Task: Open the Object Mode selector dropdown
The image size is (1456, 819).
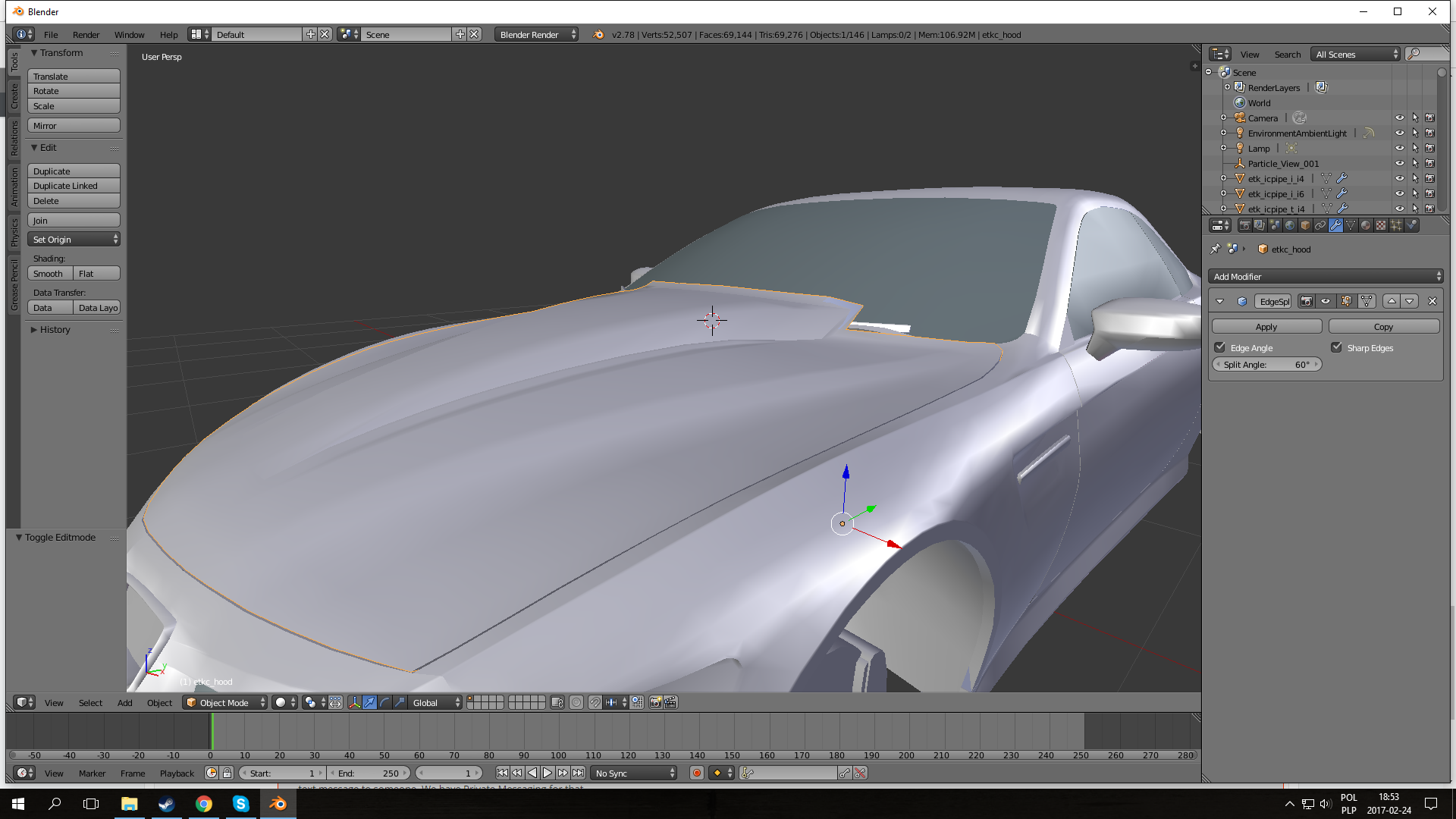Action: (225, 702)
